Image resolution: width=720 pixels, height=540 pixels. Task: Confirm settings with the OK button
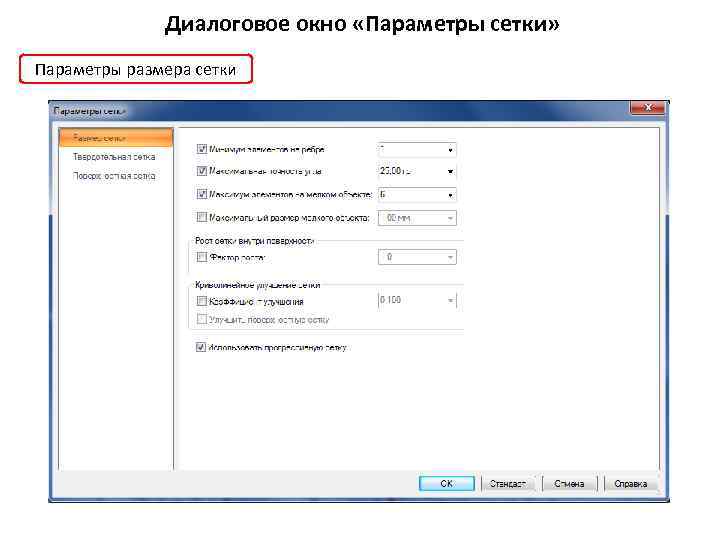click(447, 484)
